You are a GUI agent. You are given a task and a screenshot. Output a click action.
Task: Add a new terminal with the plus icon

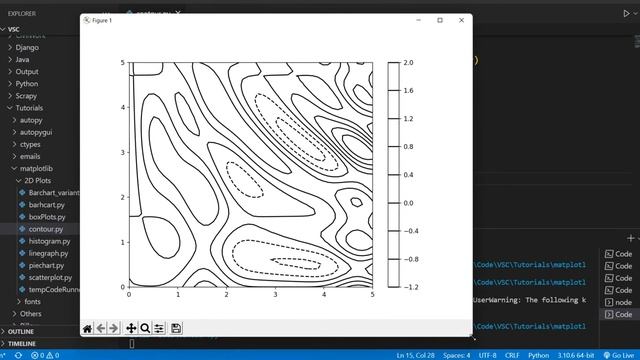(630, 238)
